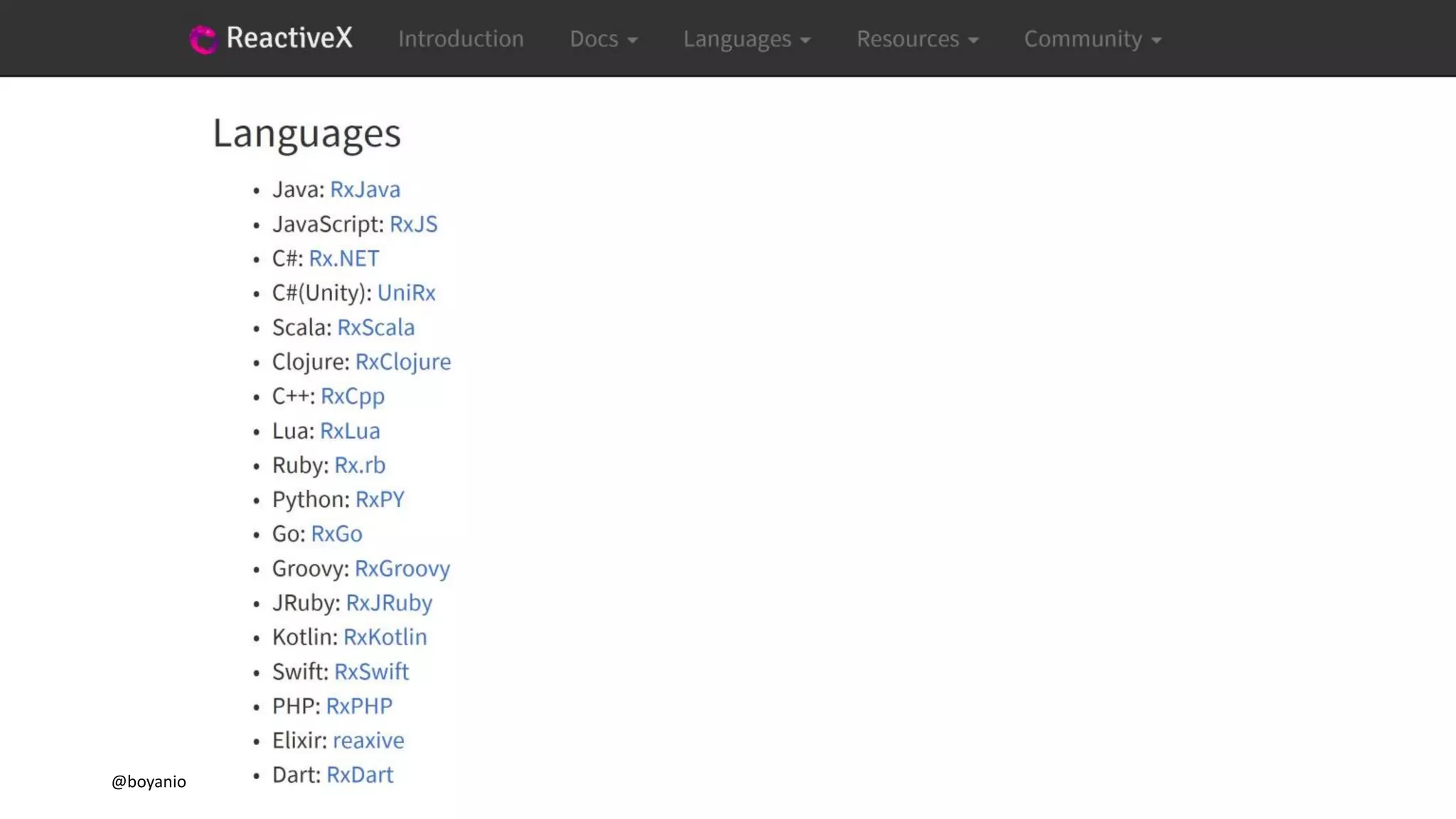Click the RxPY link

coord(380,500)
